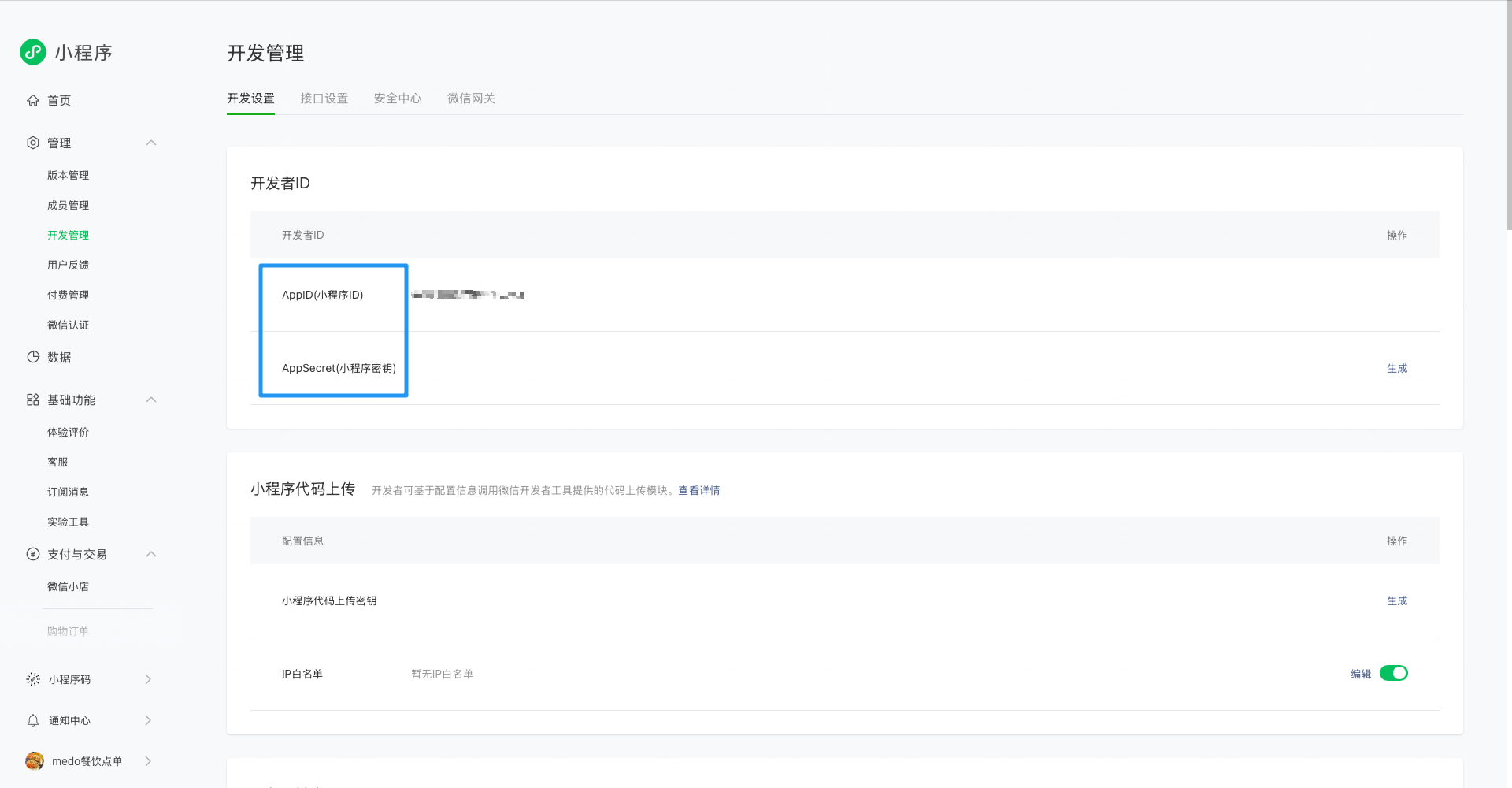Click the 数据 pie chart icon

tap(33, 357)
